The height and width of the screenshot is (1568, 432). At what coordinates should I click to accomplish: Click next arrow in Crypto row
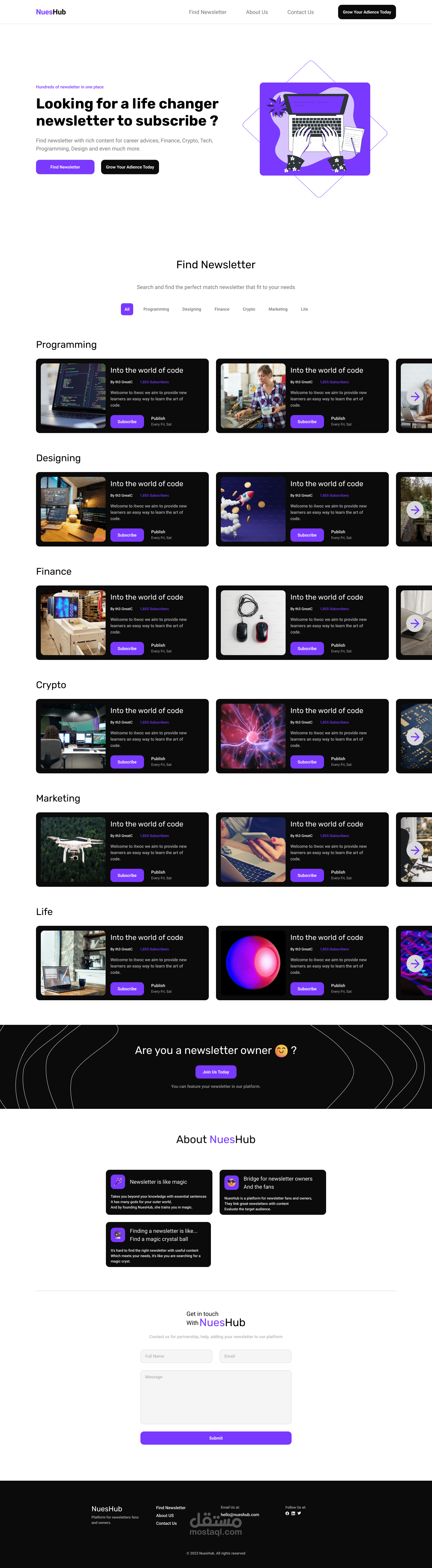click(415, 736)
